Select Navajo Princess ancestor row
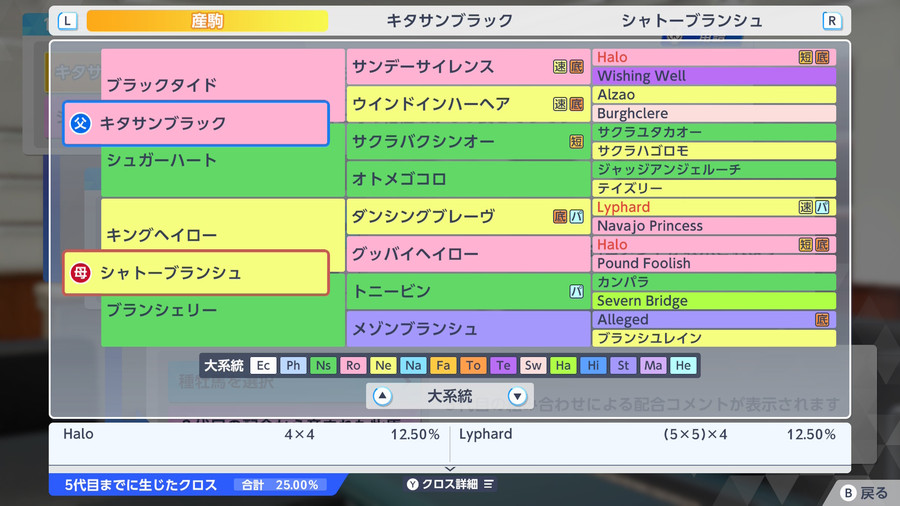900x506 pixels. [x=714, y=226]
